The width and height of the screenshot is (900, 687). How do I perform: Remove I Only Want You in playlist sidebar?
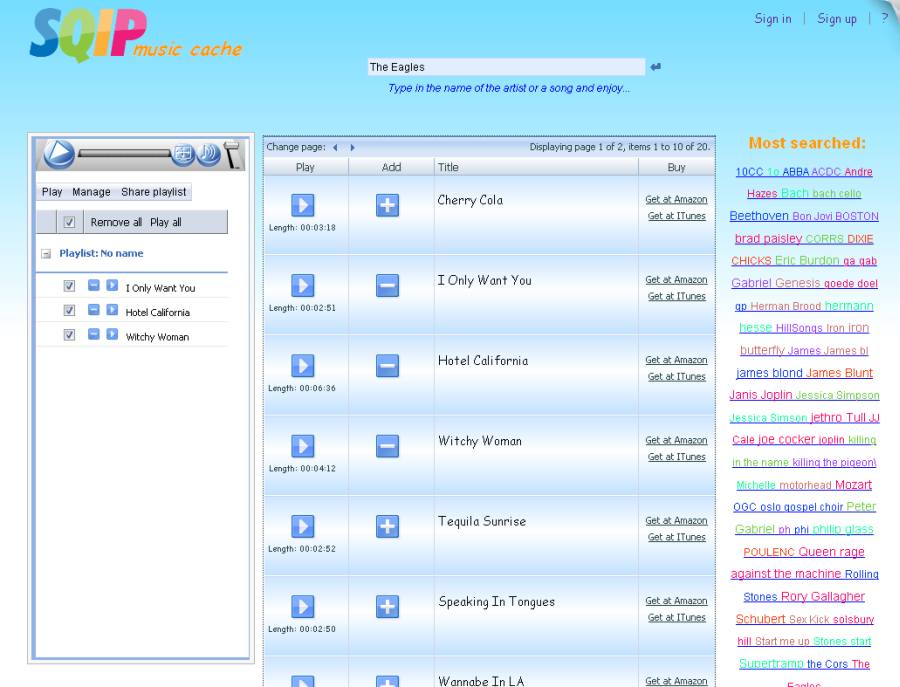(93, 287)
